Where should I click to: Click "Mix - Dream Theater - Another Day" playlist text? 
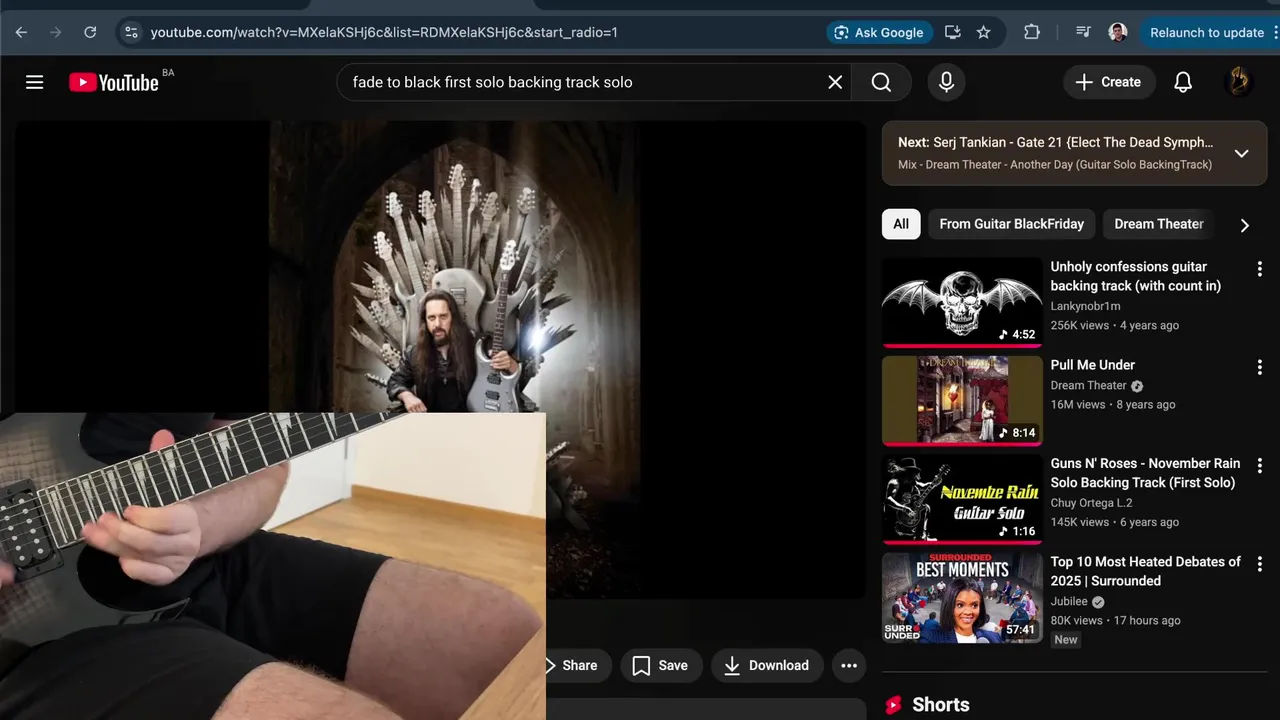pos(1055,164)
